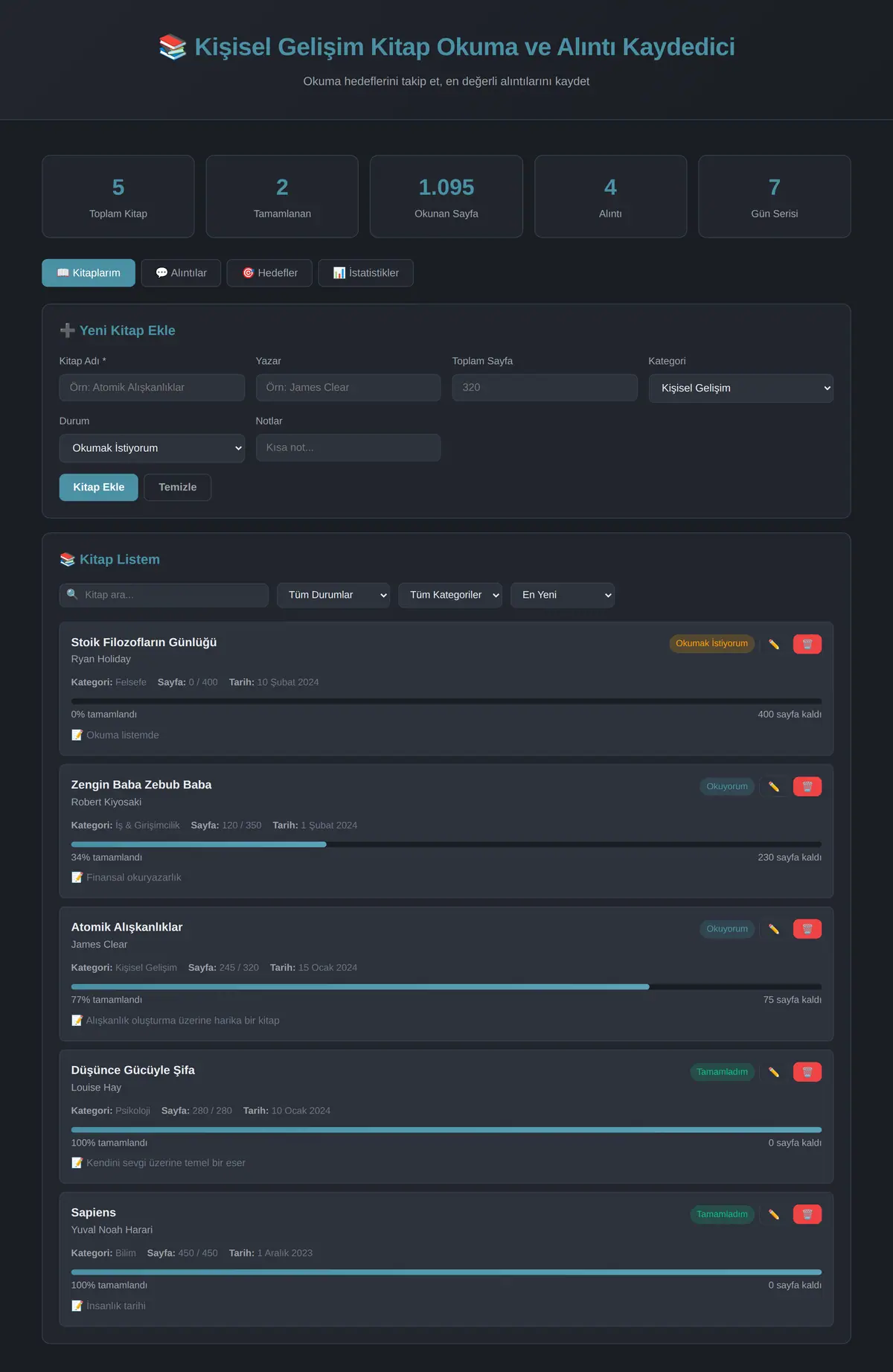Switch to the Alıntılar tab
The image size is (893, 1372).
181,272
